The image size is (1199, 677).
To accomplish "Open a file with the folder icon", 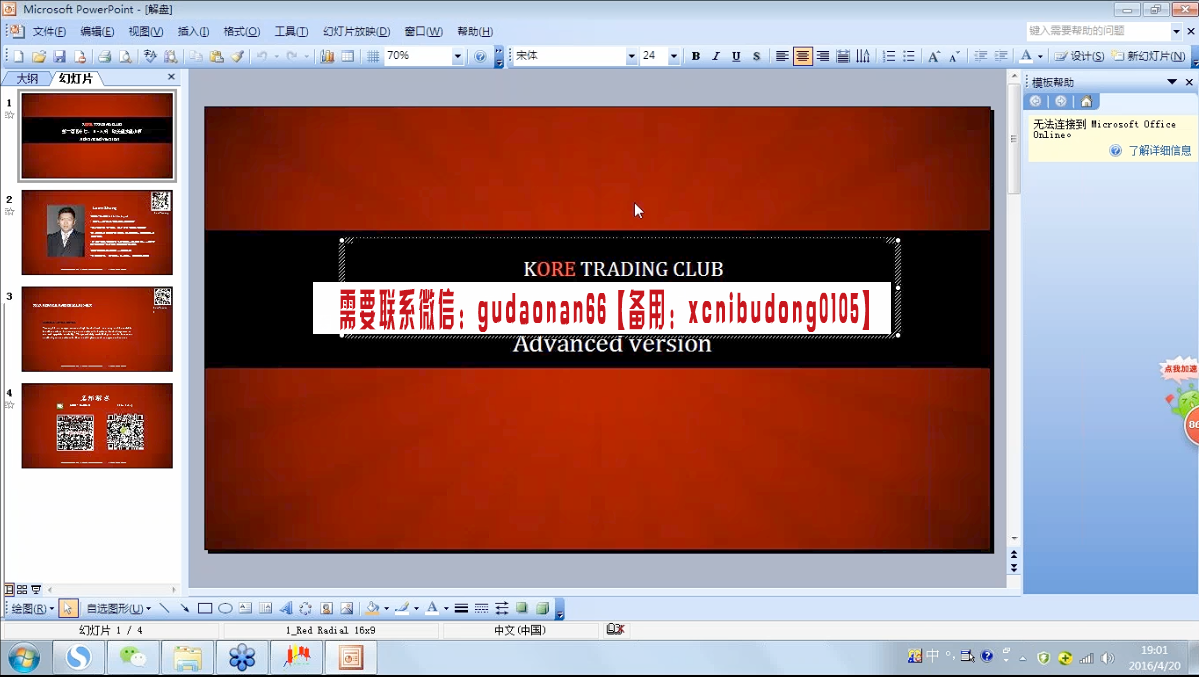I will (x=39, y=56).
